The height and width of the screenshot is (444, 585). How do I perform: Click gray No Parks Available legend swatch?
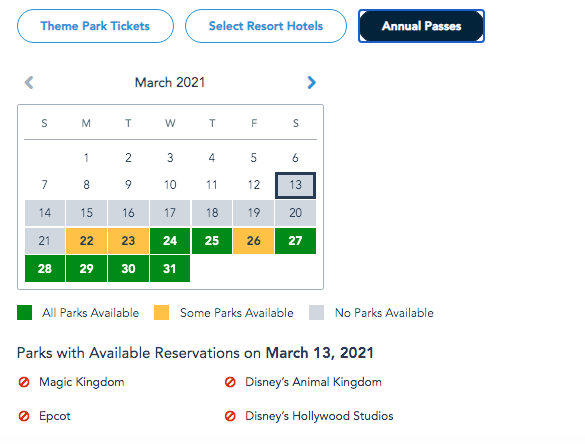click(x=316, y=313)
